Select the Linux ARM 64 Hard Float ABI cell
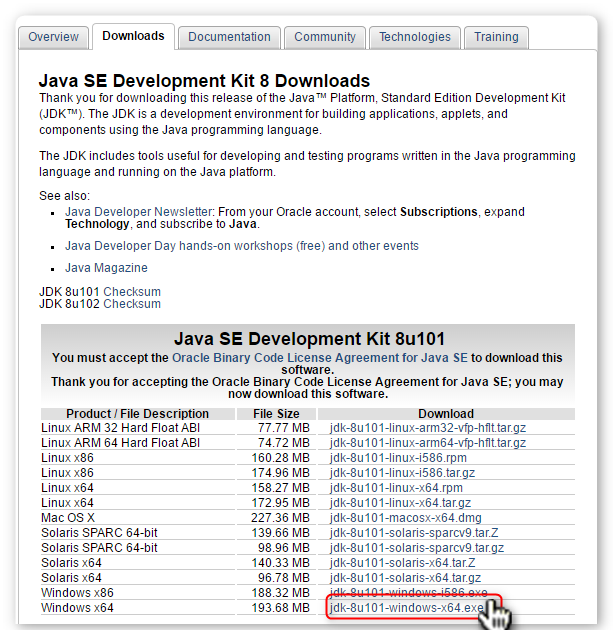613x630 pixels. click(x=138, y=443)
